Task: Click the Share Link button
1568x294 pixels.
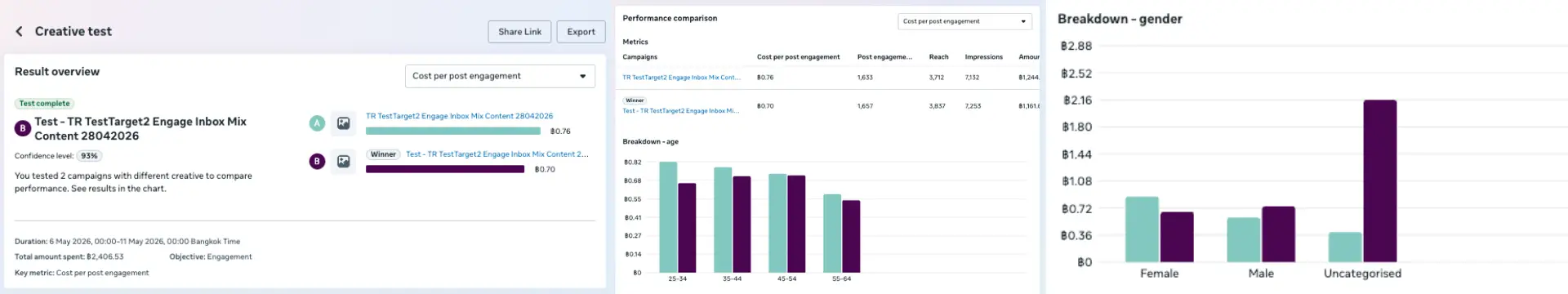Action: [x=519, y=32]
